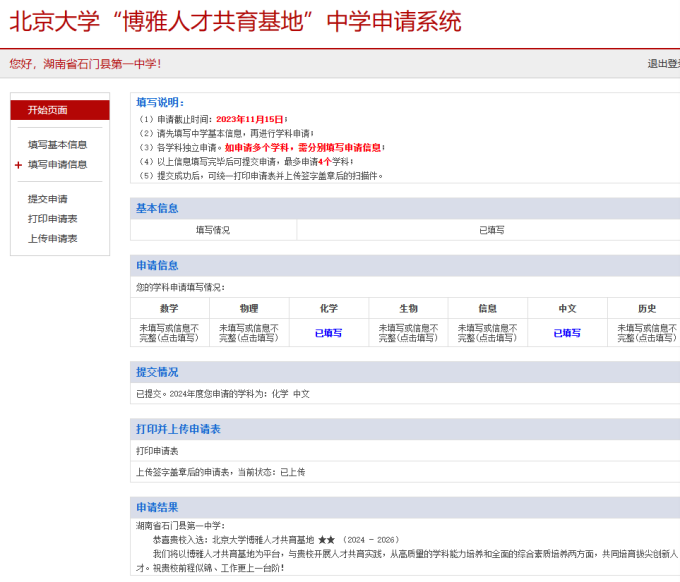Click 已填写 link under 化学
The image size is (680, 582).
pyautogui.click(x=328, y=333)
